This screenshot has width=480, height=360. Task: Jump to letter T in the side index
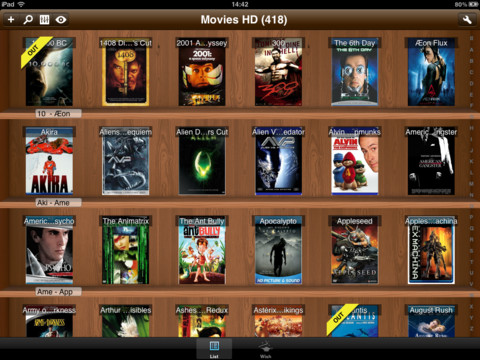click(x=471, y=262)
